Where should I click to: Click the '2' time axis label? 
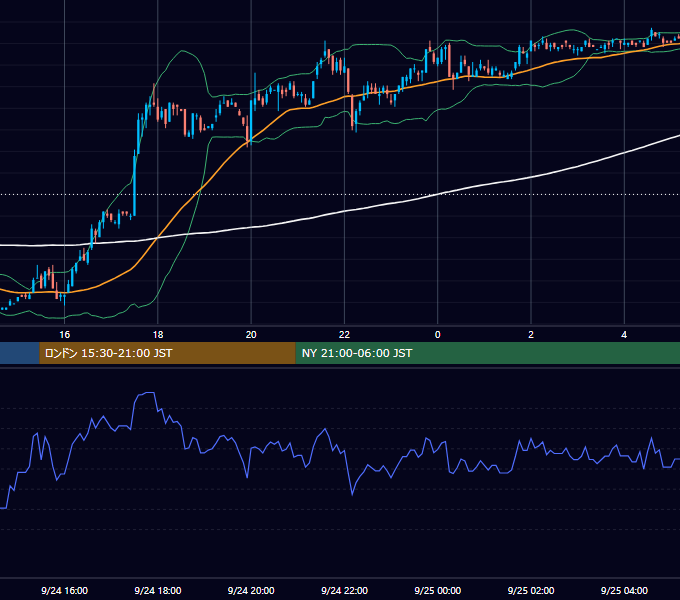tap(531, 335)
